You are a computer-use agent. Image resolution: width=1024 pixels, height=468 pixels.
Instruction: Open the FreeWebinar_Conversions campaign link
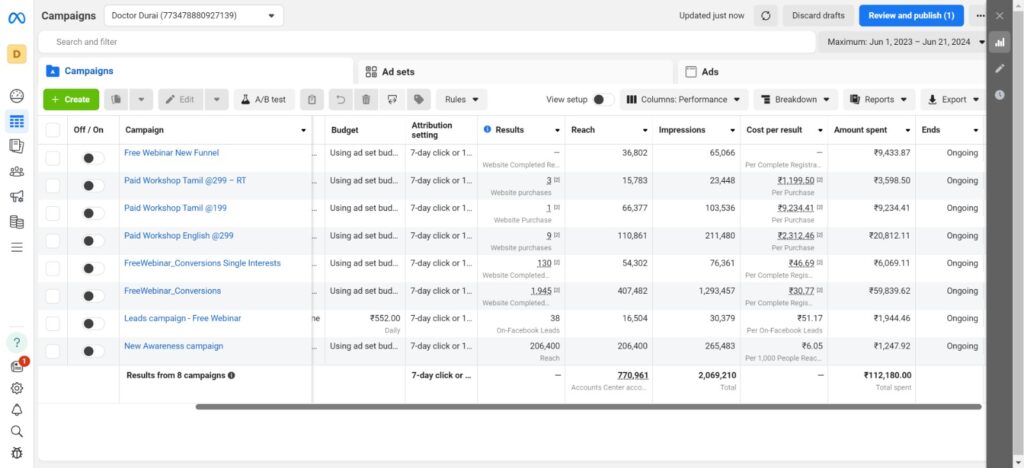(172, 291)
